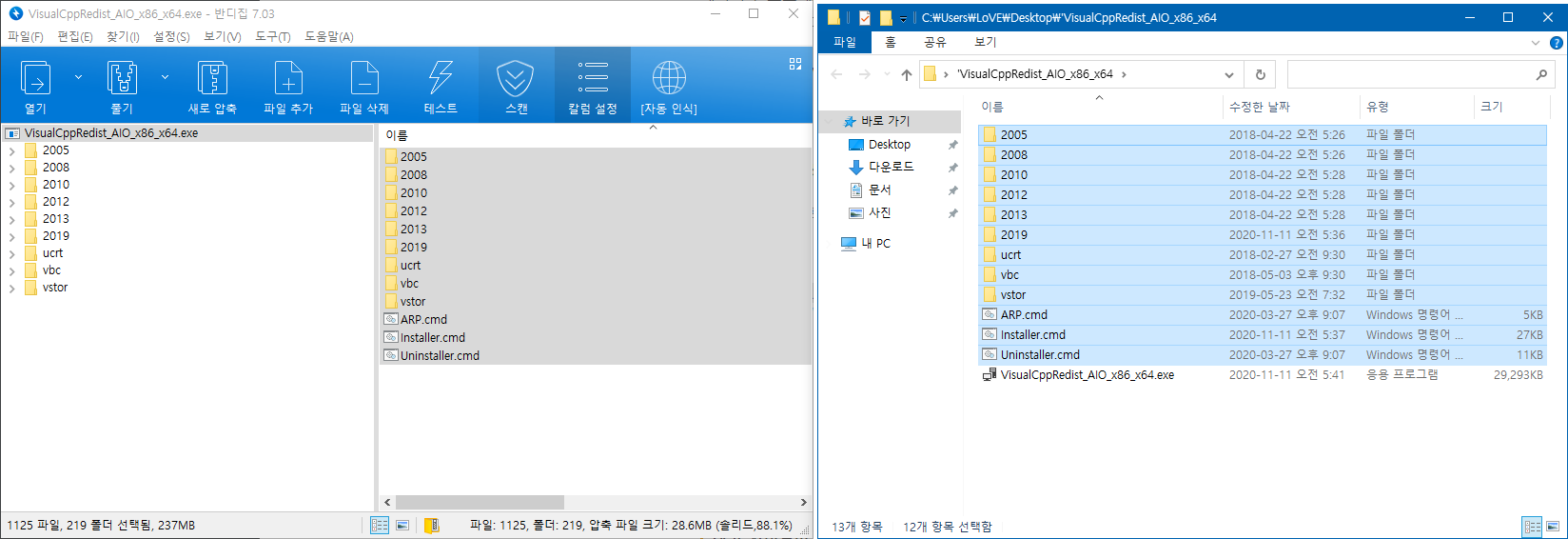Click the scroll-right arrow in Bandizip file list
Viewport: 1568px width, 539px height.
point(803,502)
